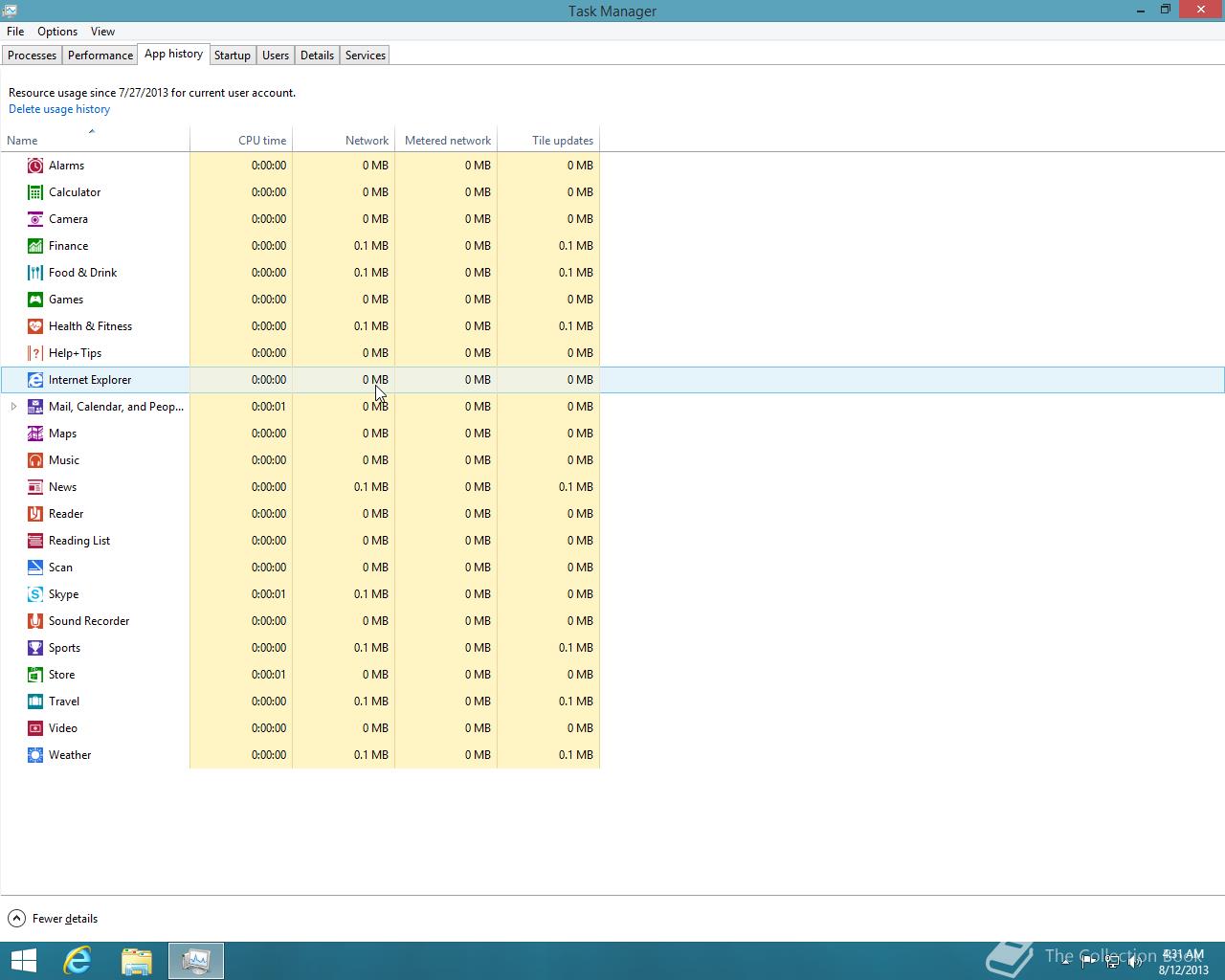This screenshot has width=1225, height=980.
Task: Open the View menu
Action: 102,32
